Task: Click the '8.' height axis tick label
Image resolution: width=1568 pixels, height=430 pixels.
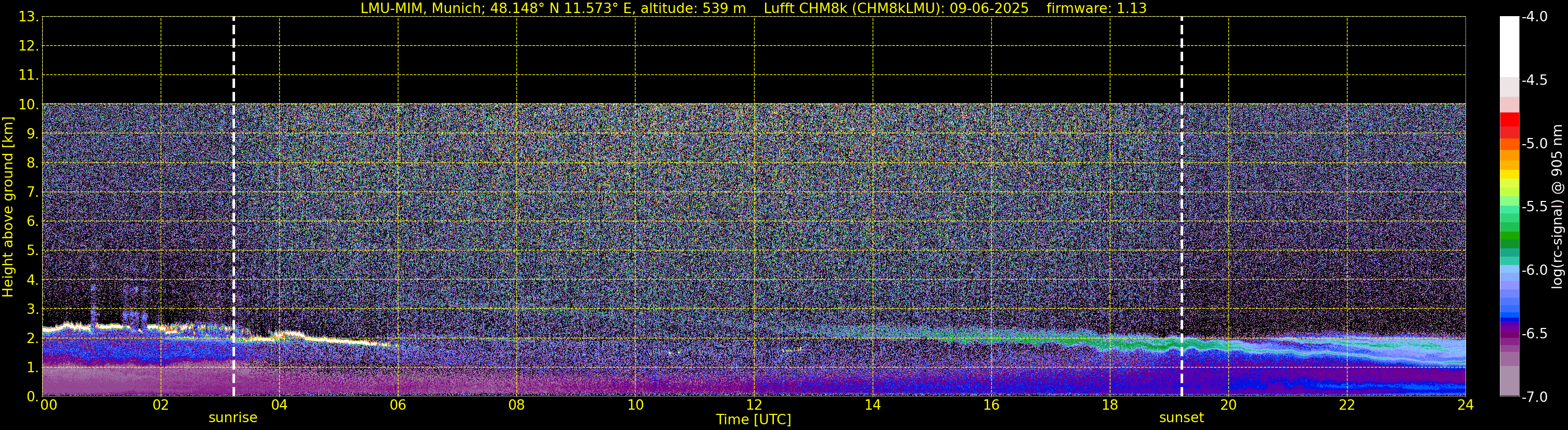Action: [x=32, y=163]
